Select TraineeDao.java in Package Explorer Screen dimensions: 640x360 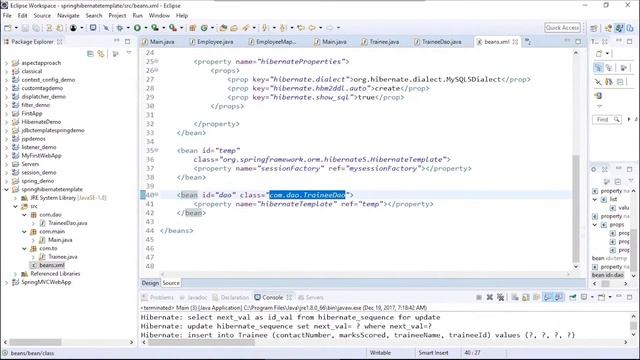point(63,223)
